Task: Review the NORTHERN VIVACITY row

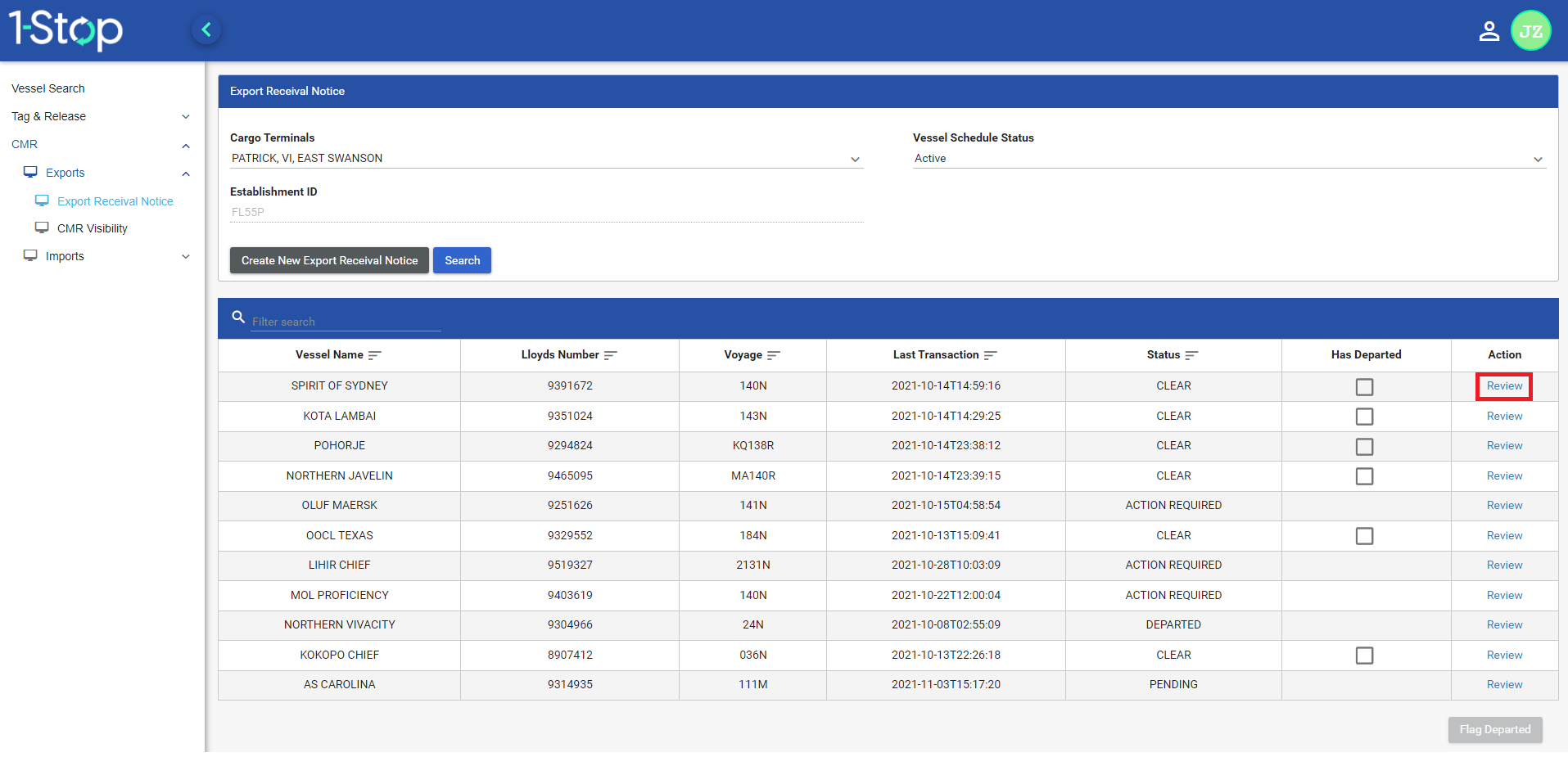Action: [x=1504, y=624]
